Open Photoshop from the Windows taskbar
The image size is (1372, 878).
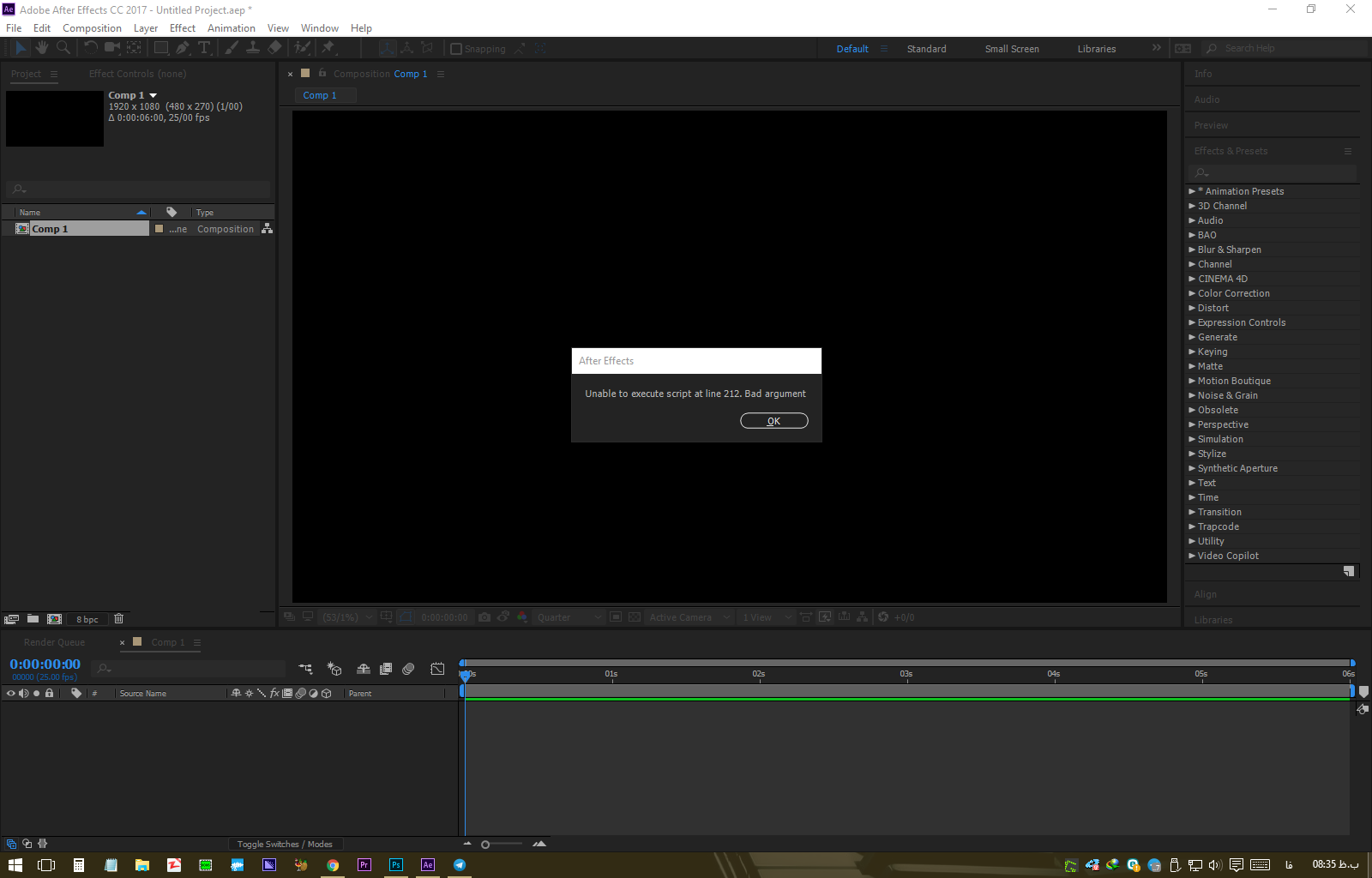click(x=396, y=865)
